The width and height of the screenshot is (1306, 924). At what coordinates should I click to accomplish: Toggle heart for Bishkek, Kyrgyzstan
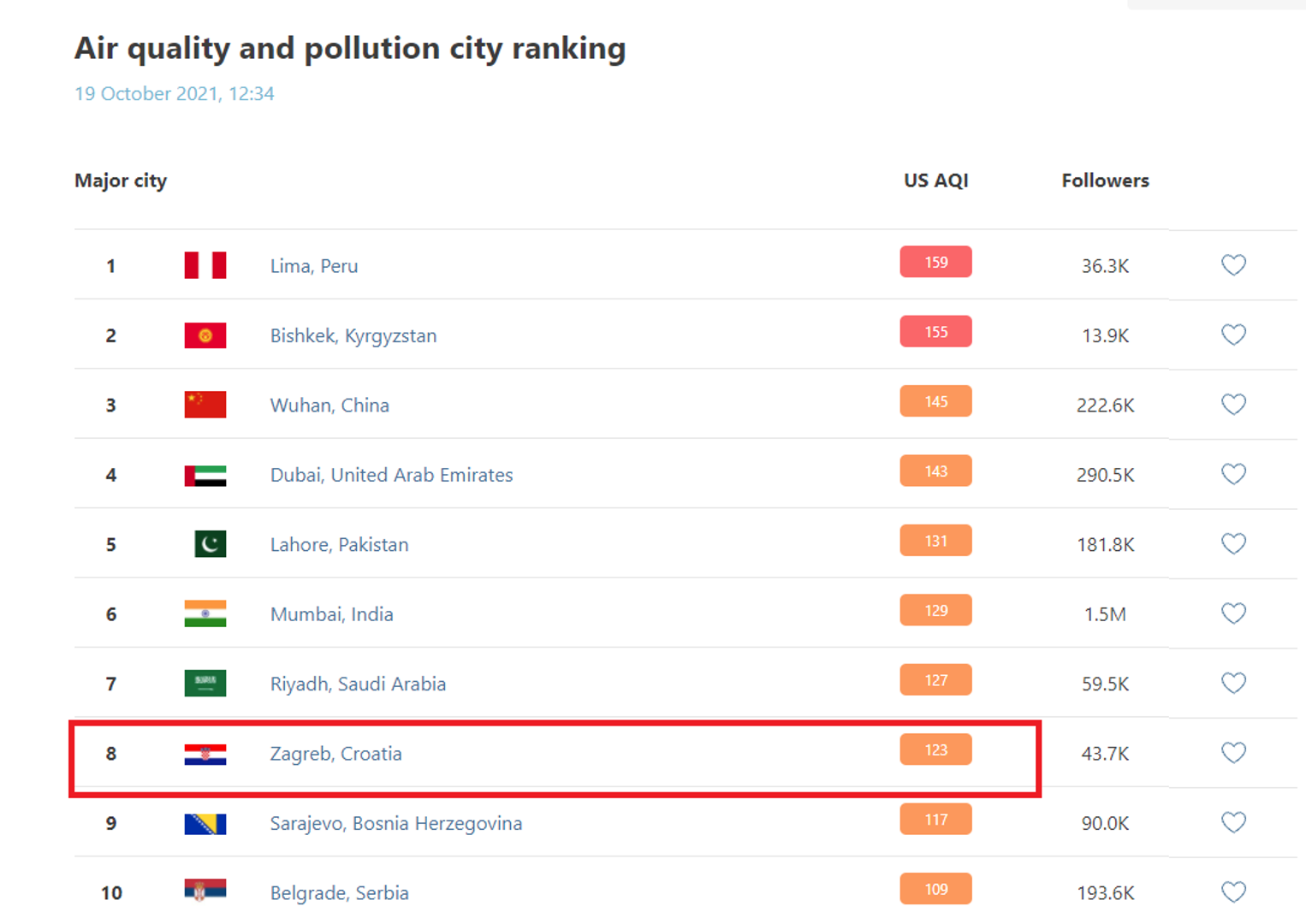(x=1232, y=335)
